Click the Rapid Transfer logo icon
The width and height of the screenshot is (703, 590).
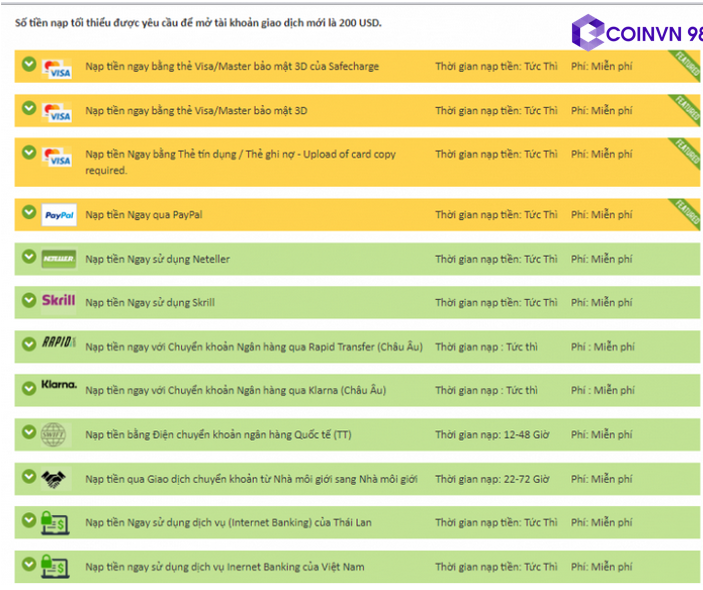(59, 345)
